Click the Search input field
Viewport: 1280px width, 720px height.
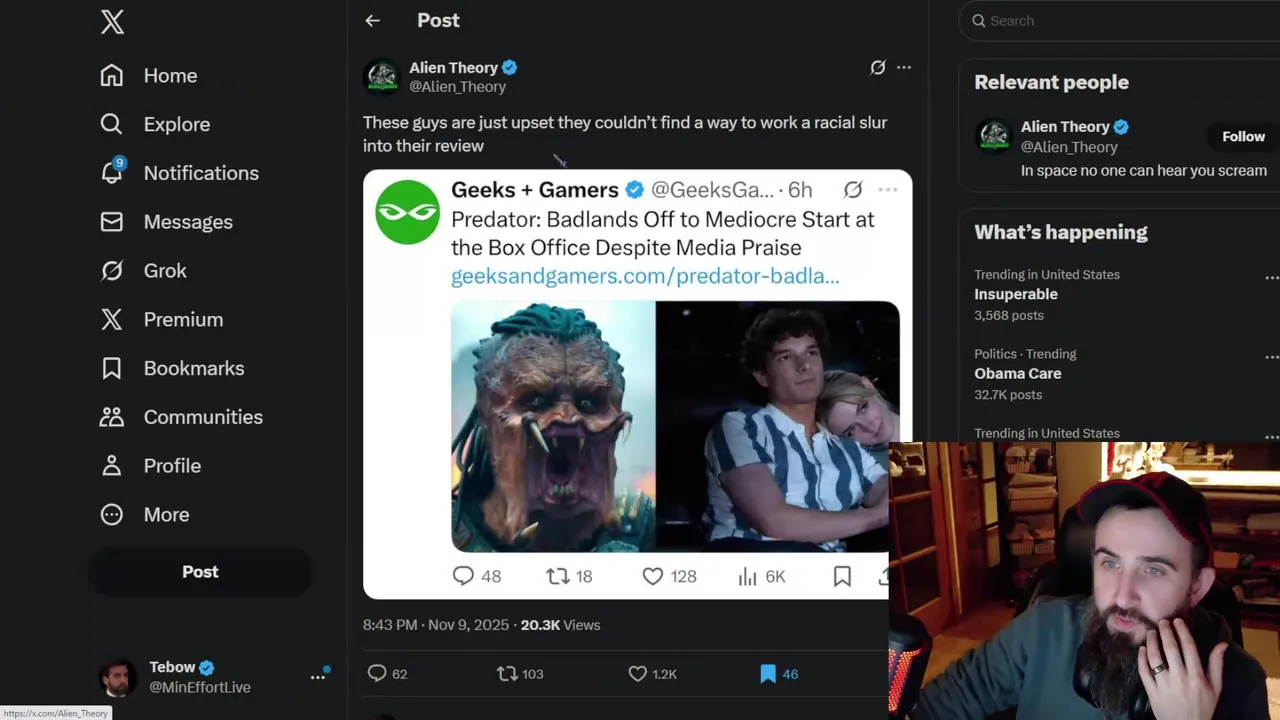(x=1120, y=20)
